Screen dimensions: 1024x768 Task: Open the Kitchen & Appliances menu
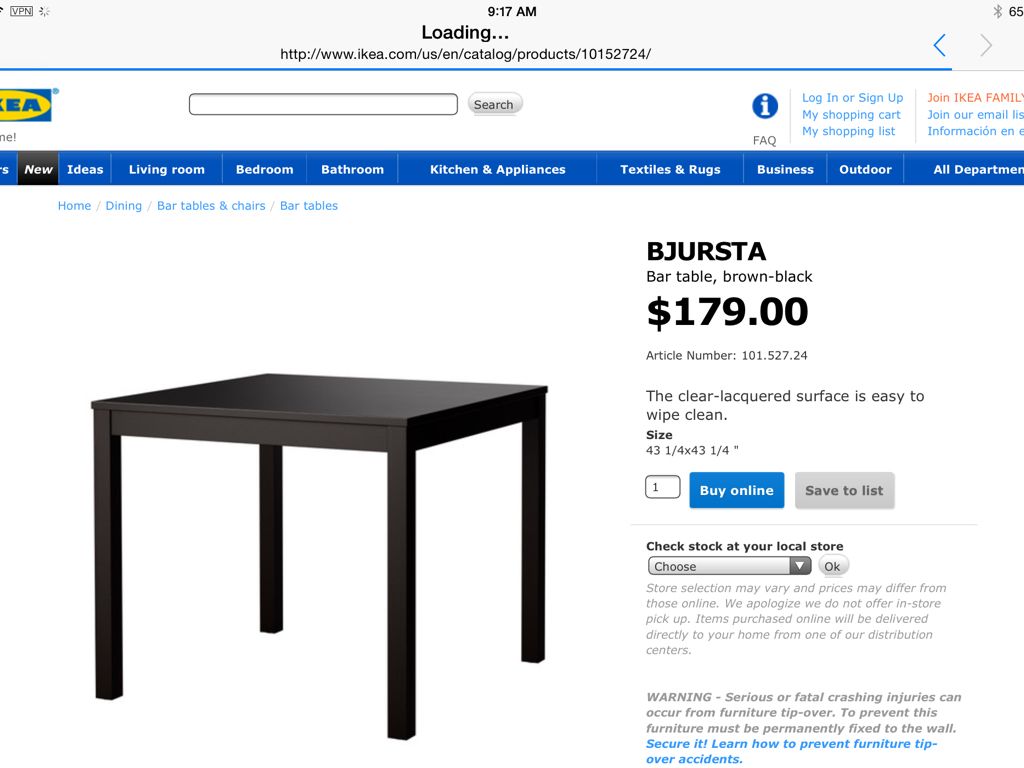498,169
